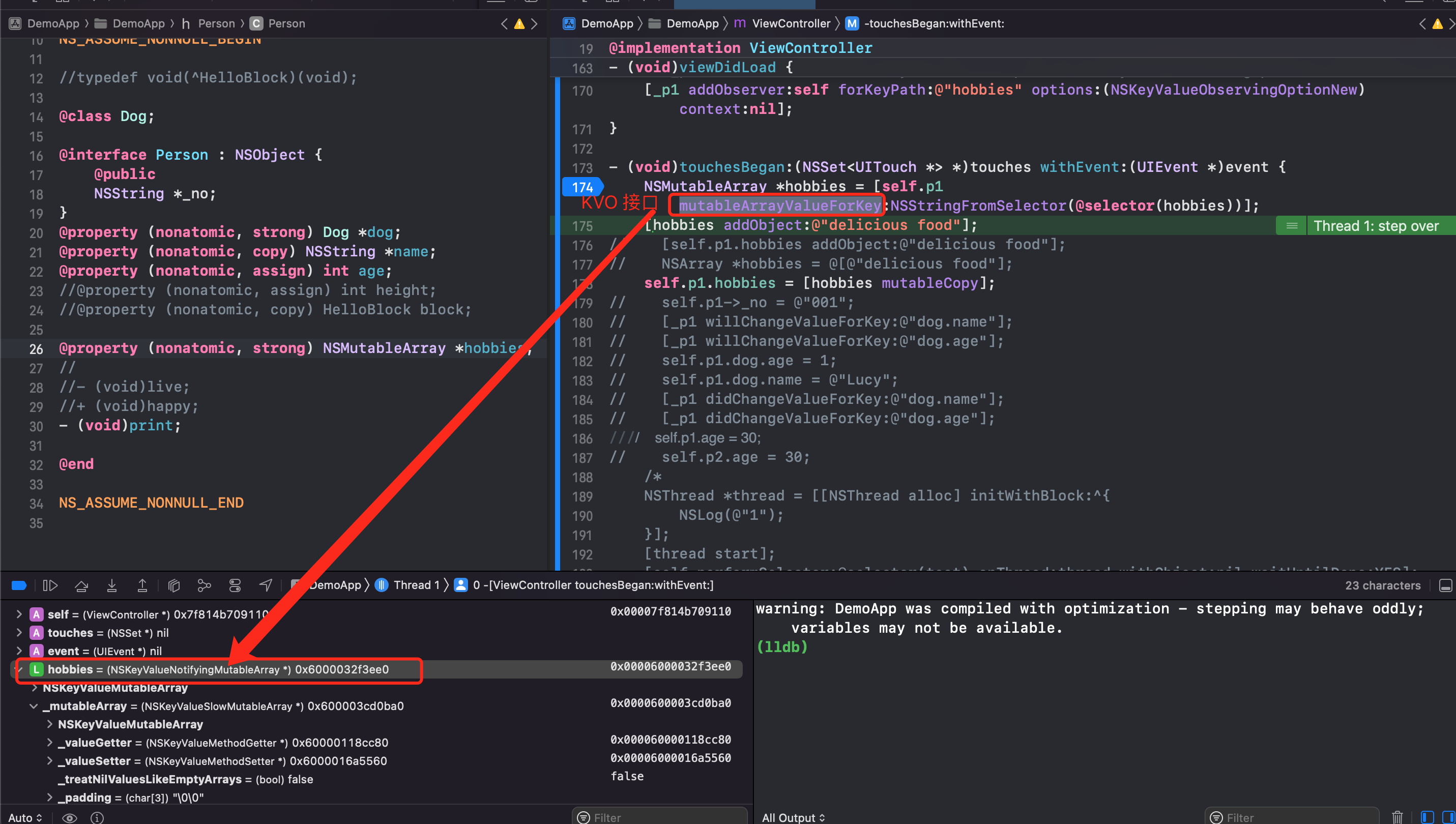
Task: Toggle breakpoints activation in debug bar
Action: [x=19, y=585]
